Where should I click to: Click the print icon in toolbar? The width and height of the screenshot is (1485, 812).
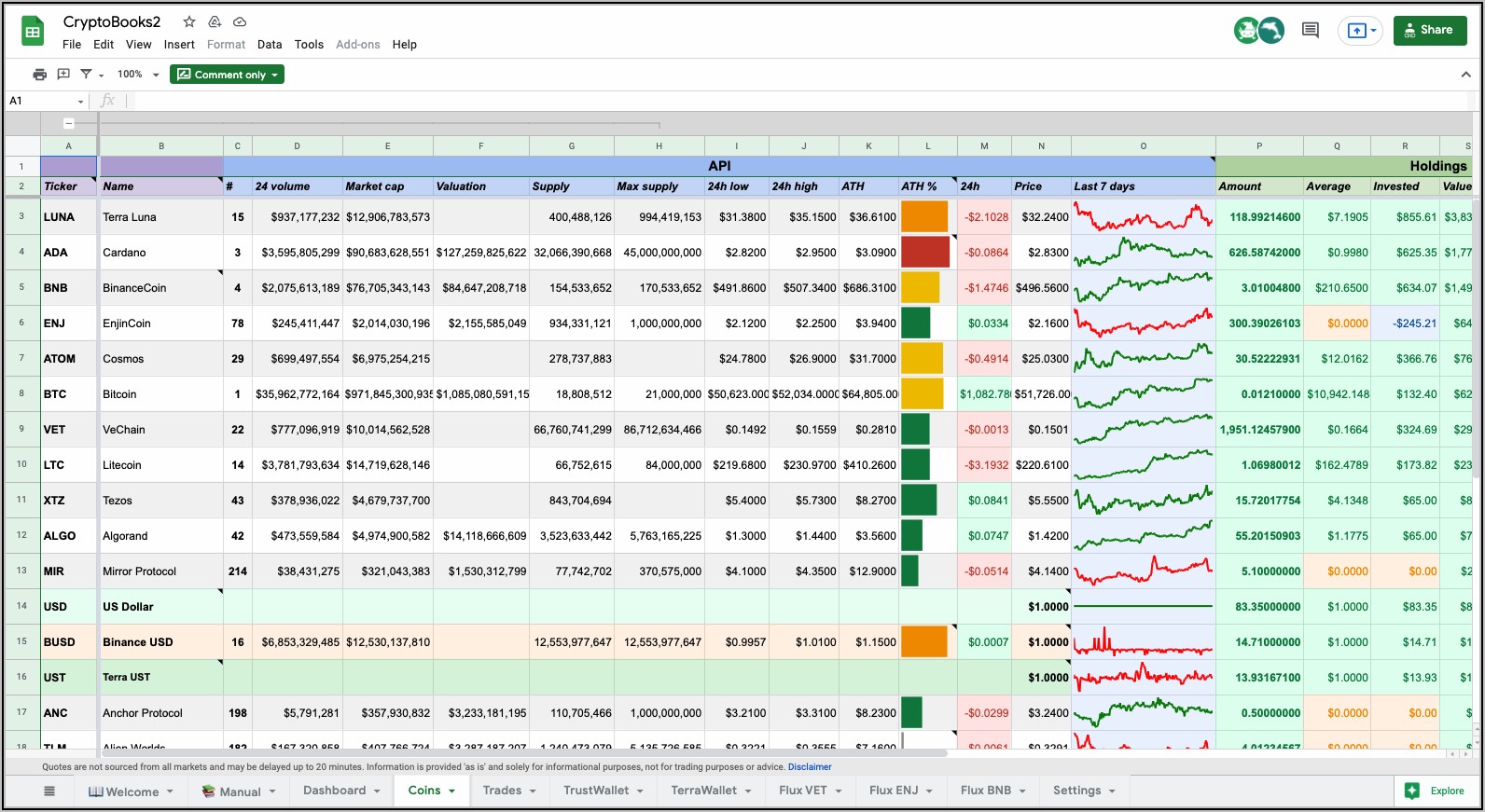39,75
